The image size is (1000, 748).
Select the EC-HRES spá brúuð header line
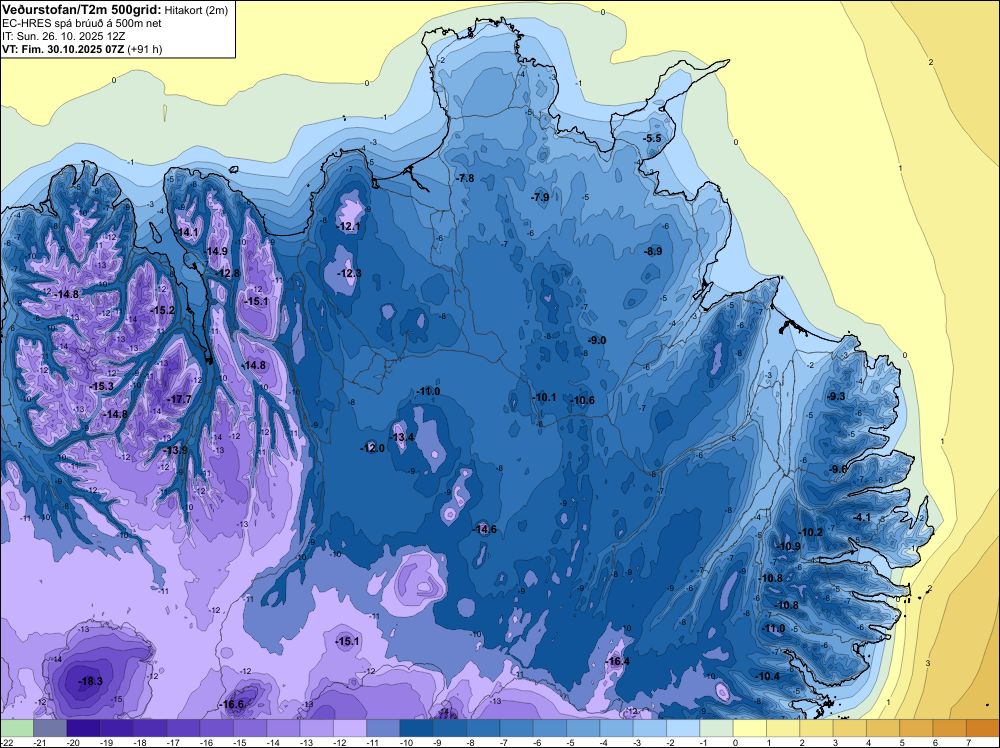point(82,23)
